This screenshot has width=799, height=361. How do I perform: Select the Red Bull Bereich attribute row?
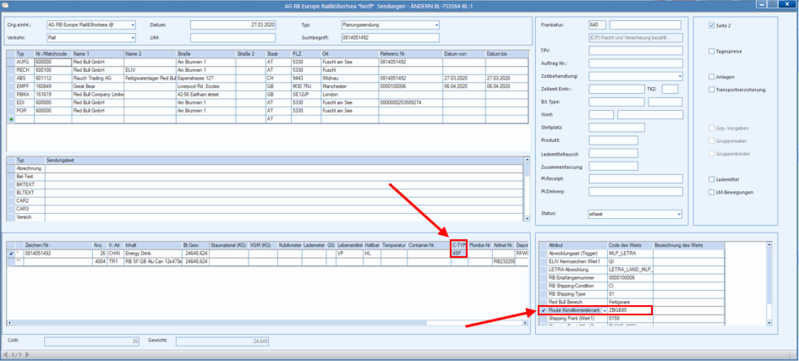coord(632,302)
